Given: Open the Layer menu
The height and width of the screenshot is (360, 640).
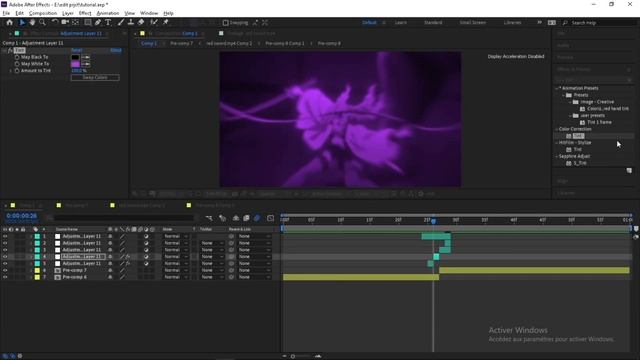Looking at the screenshot, I should (x=68, y=13).
